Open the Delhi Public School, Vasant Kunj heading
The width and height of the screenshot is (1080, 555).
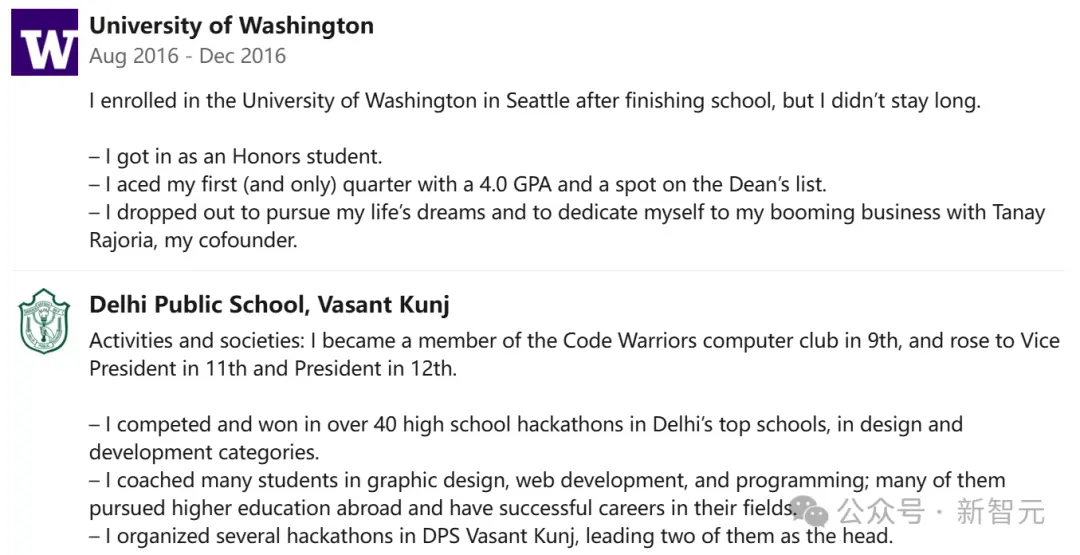[269, 304]
